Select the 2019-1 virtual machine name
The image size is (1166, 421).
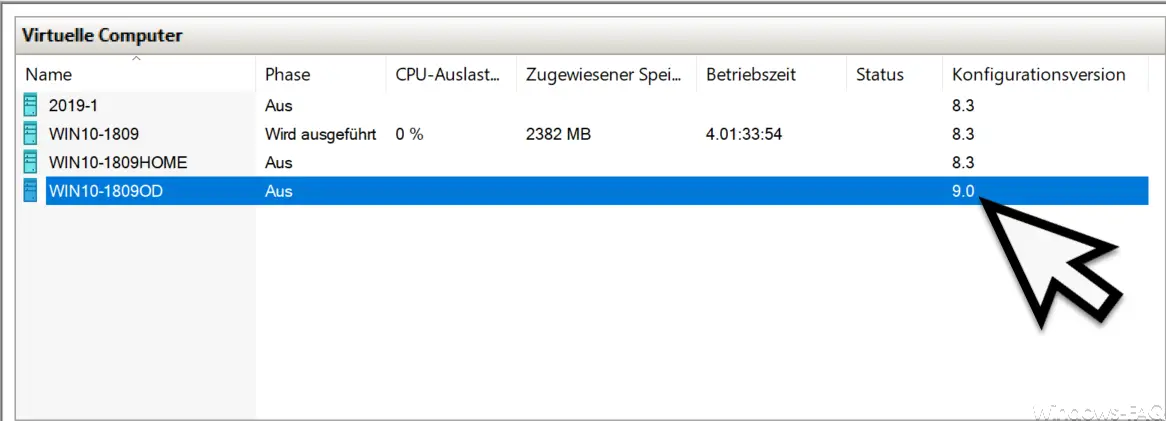coord(72,106)
